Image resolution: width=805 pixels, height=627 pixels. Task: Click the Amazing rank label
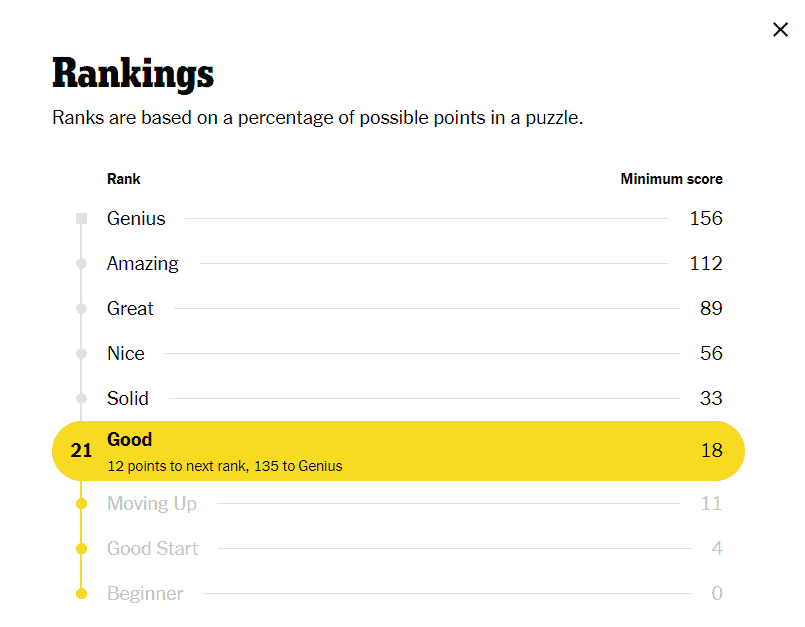pos(143,264)
